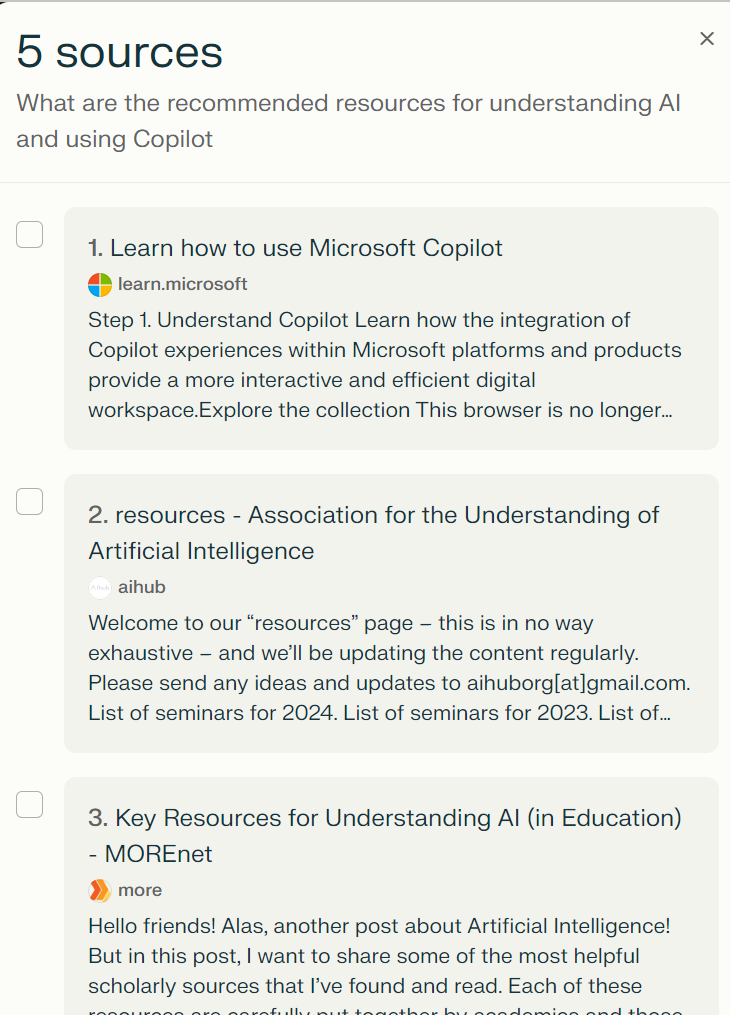Click the "5 sources" heading
The image size is (730, 1015).
point(120,52)
